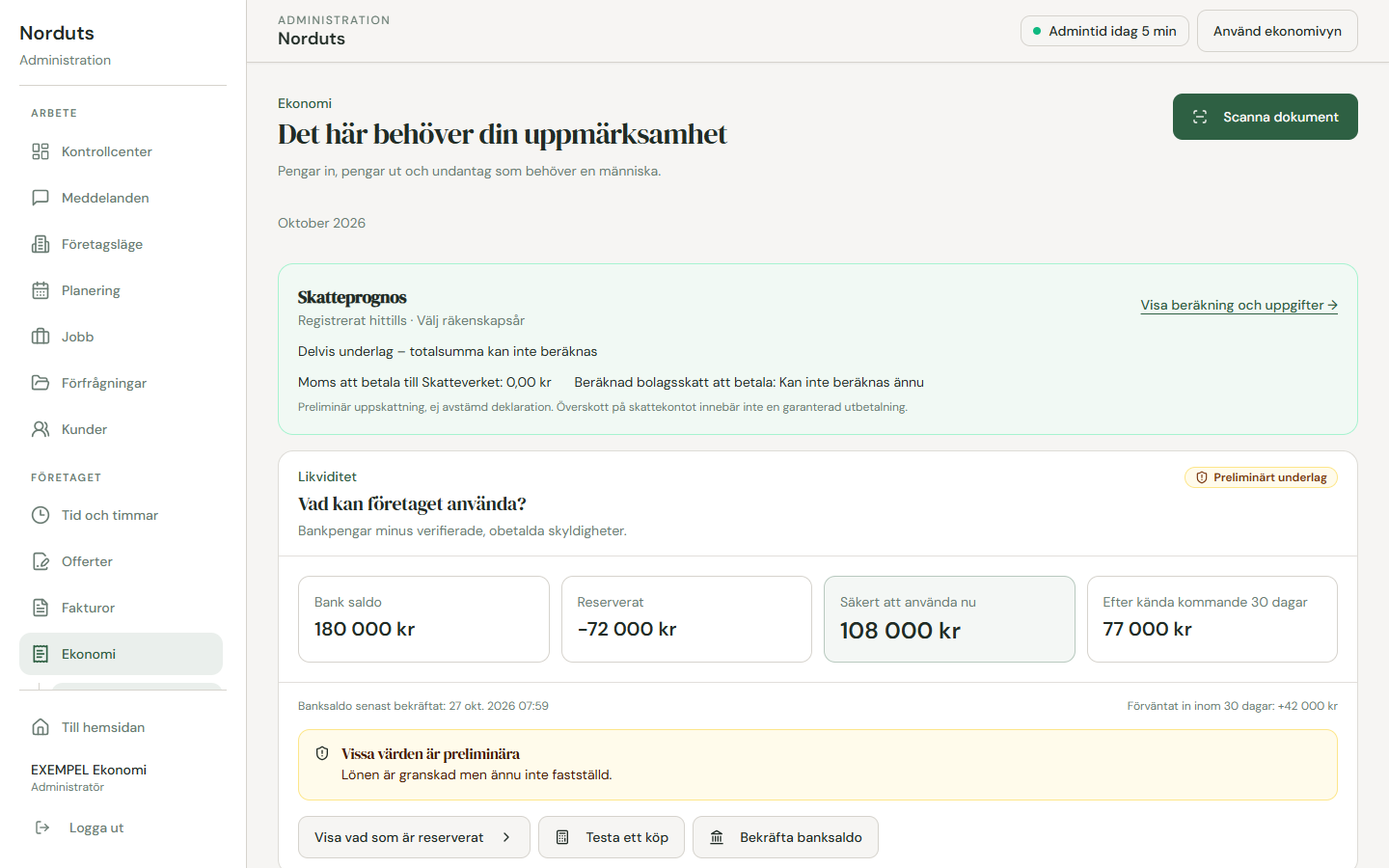This screenshot has height=868, width=1389.
Task: Click the Tid och timmar clock icon
Action: (41, 515)
